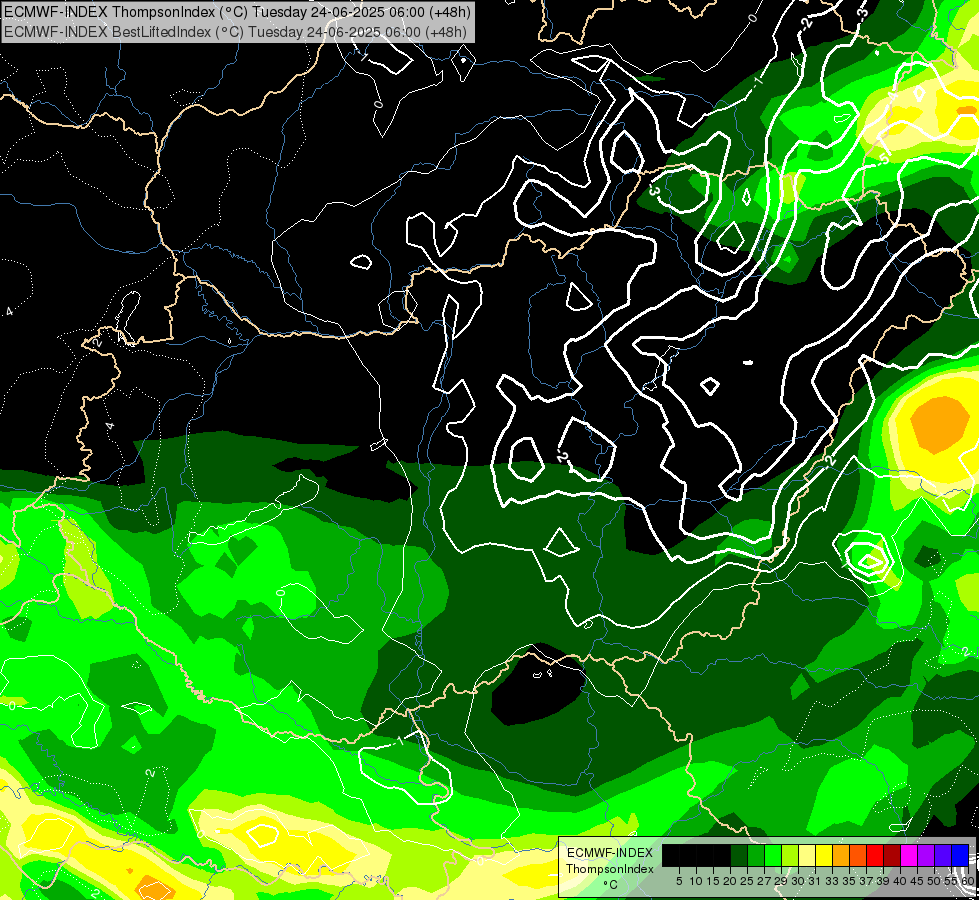Pick the pale yellow 30–31 legend swatch
The height and width of the screenshot is (900, 979).
807,855
